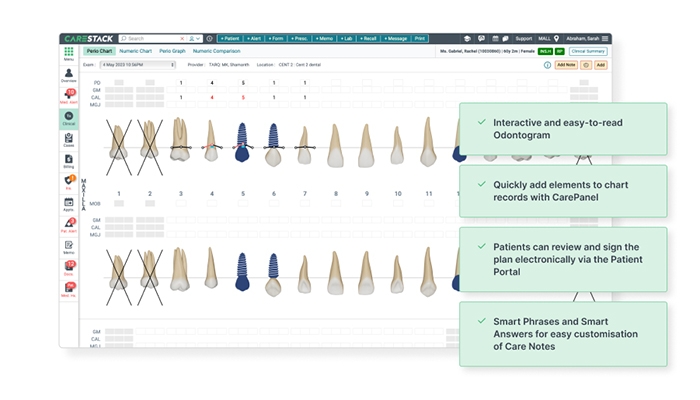Screen dimensions: 700x400
Task: Click the + Memo button
Action: point(324,38)
